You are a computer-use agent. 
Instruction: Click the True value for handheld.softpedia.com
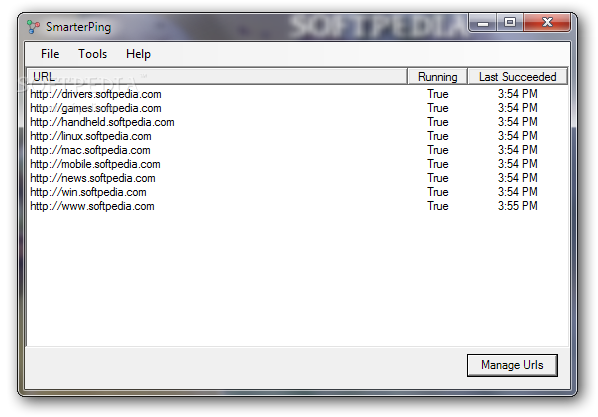(x=437, y=122)
